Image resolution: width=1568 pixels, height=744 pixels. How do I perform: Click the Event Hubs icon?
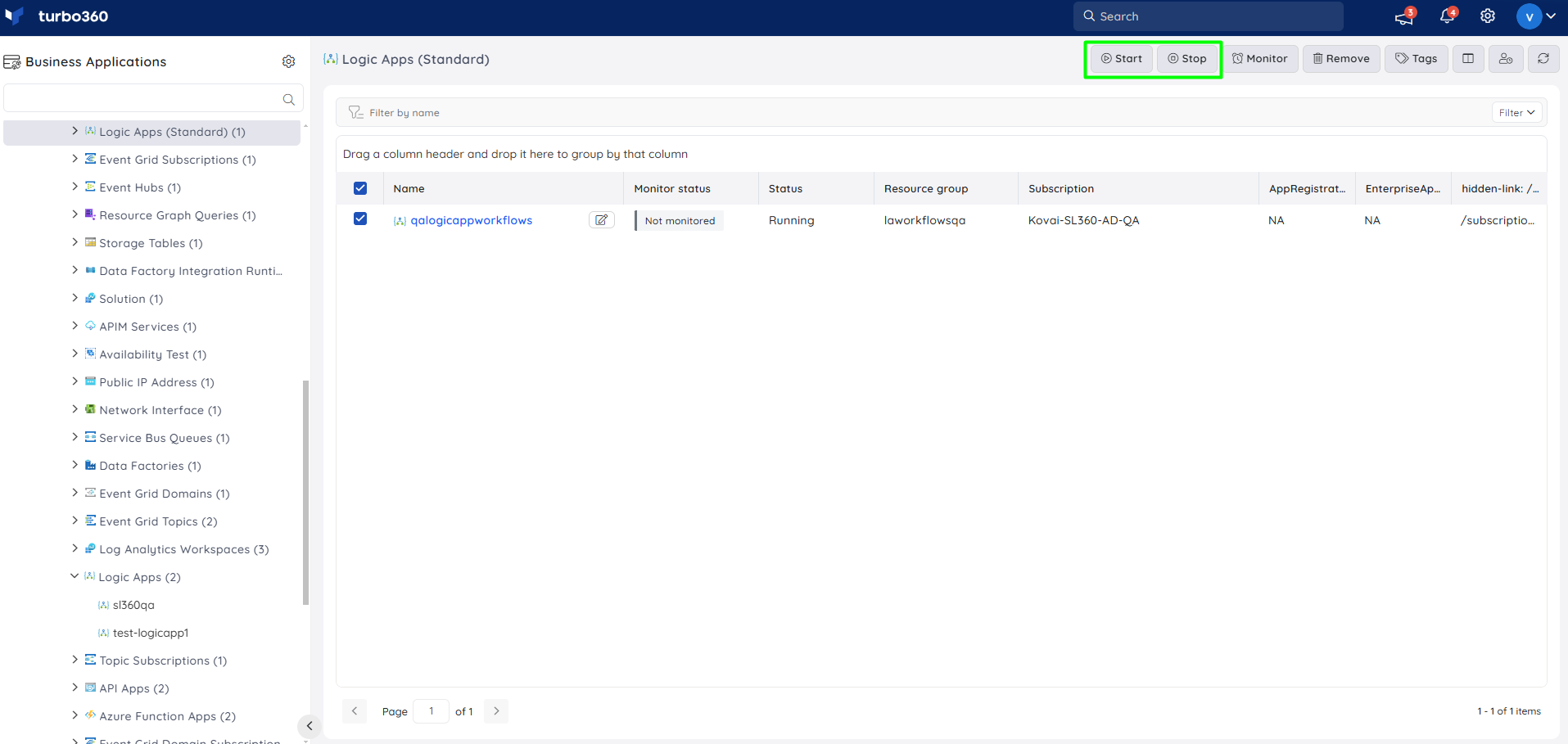coord(91,187)
